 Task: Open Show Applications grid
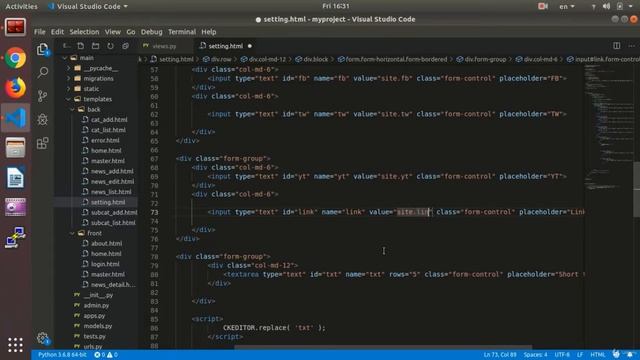coord(16,345)
